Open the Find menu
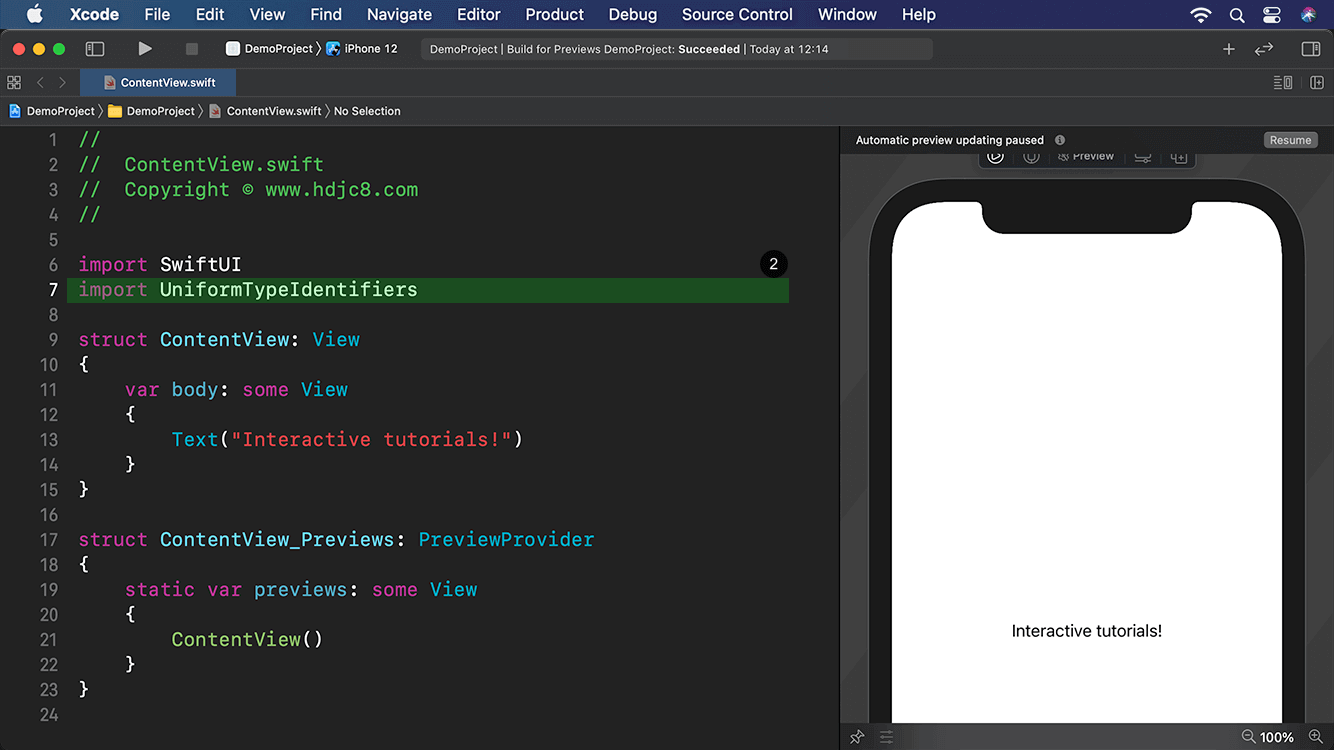Image resolution: width=1334 pixels, height=750 pixels. coord(326,14)
